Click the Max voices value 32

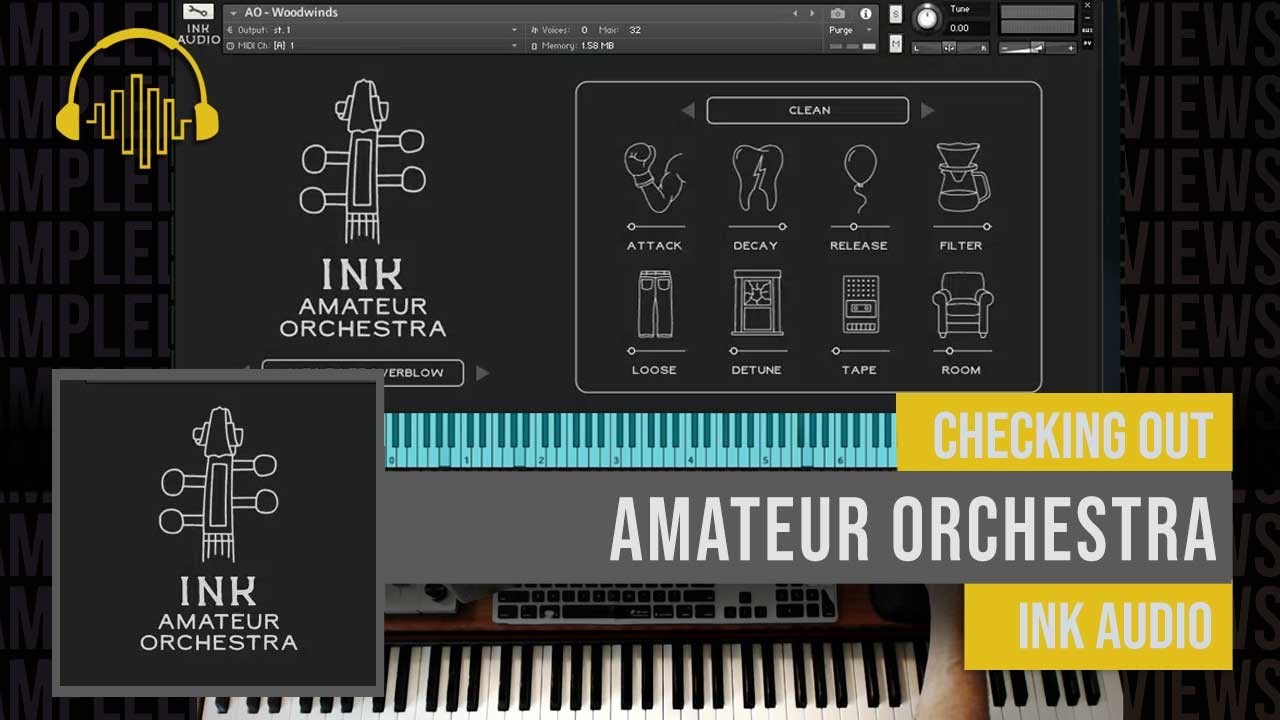(x=634, y=30)
